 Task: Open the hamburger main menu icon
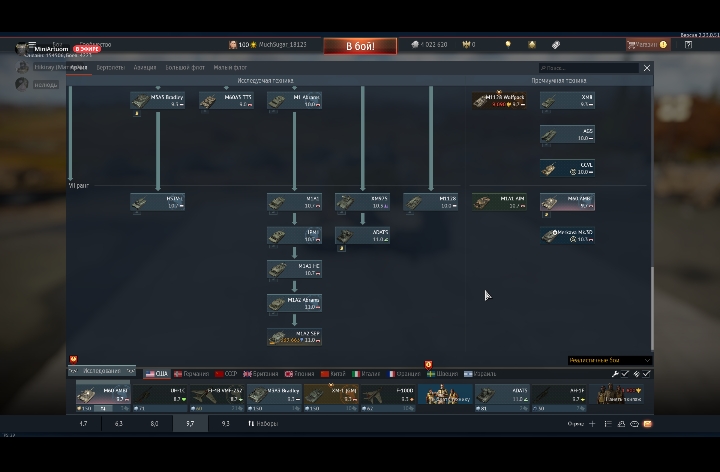pos(32,44)
